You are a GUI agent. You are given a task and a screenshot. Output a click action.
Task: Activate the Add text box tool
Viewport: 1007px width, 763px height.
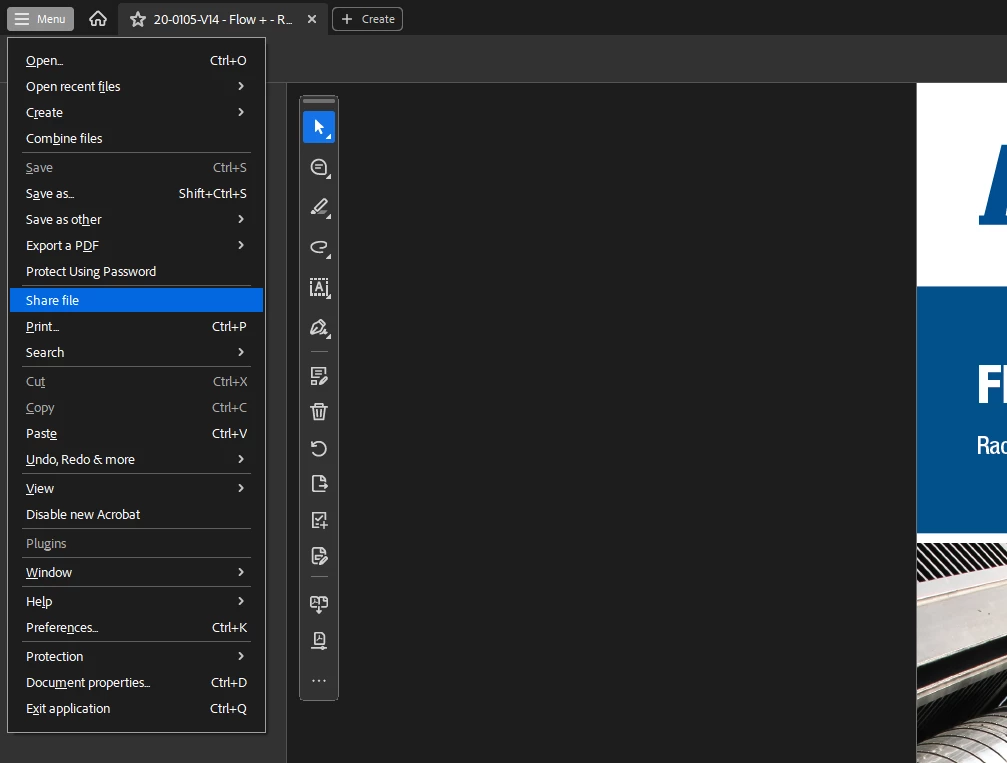319,288
